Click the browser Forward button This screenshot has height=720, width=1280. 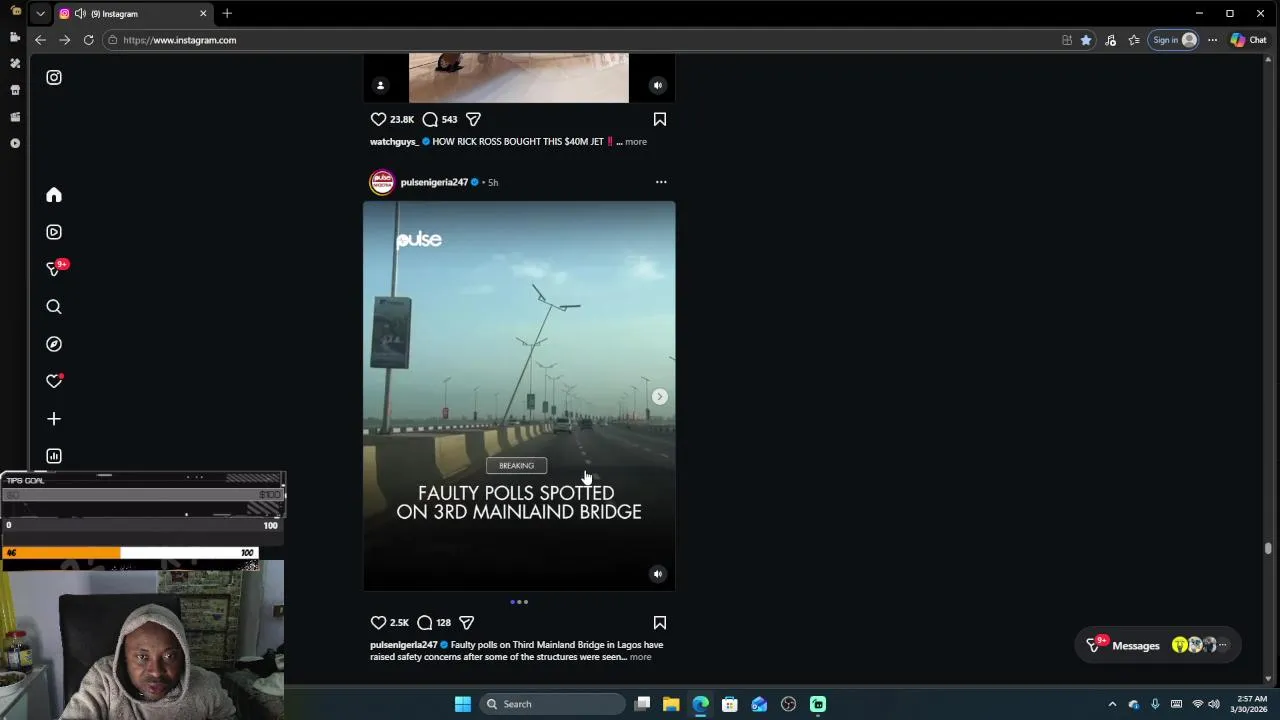[x=64, y=40]
